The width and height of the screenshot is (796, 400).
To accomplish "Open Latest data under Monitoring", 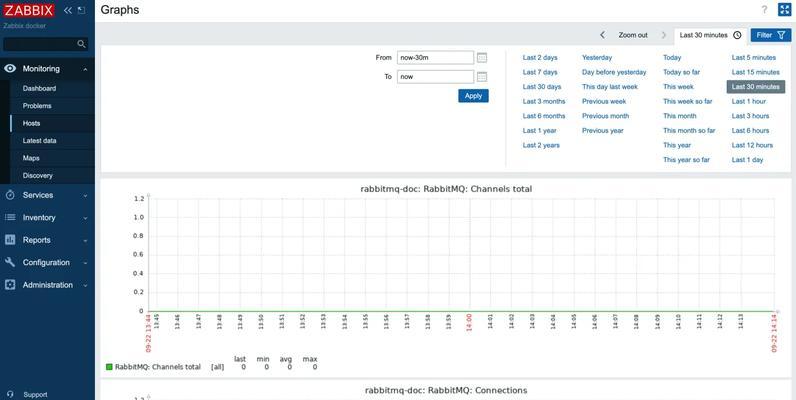I will point(40,141).
